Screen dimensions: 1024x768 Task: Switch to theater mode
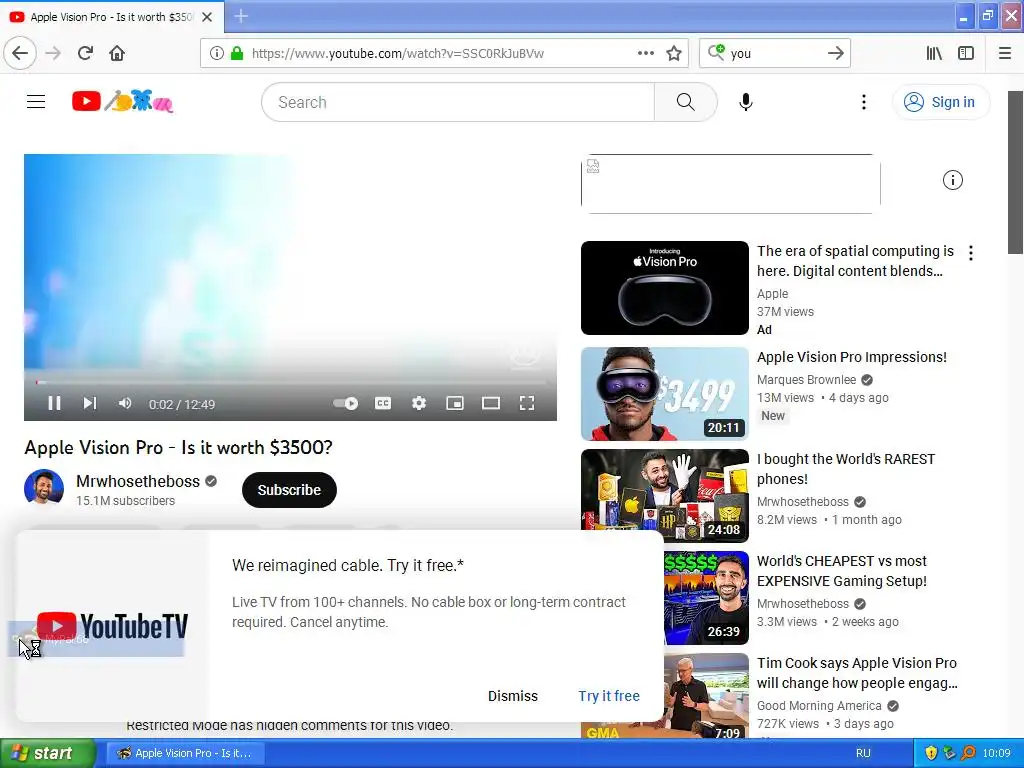[x=491, y=404]
